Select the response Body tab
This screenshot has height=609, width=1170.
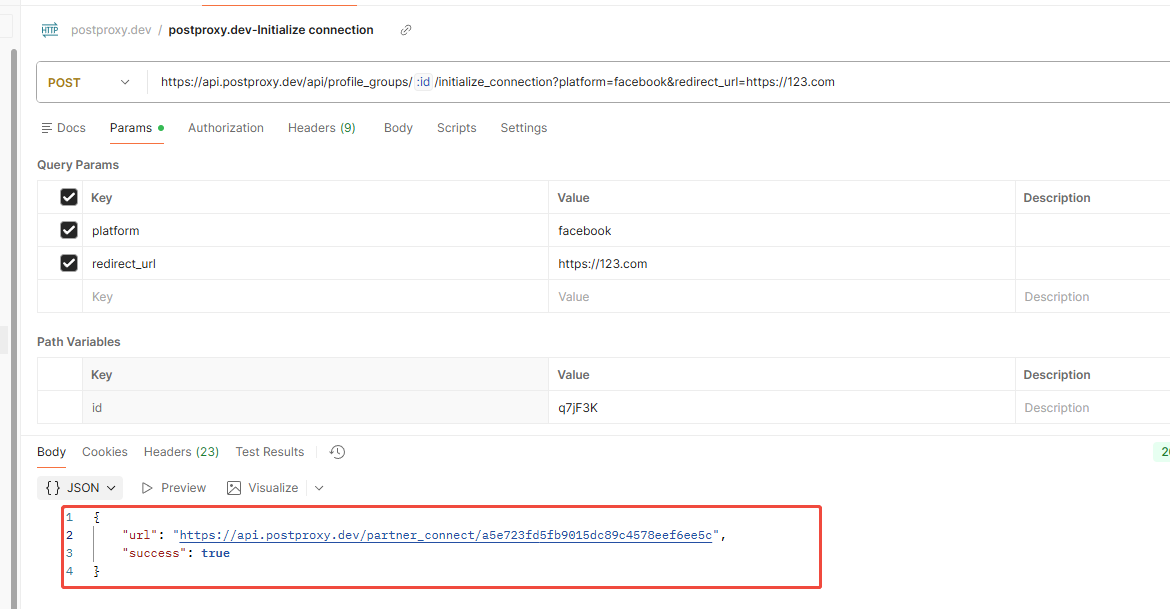pos(51,452)
